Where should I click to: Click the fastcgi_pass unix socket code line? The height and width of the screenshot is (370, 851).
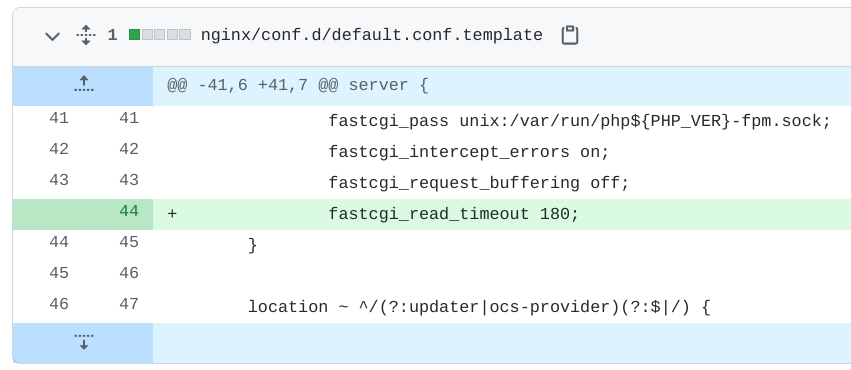tap(579, 122)
